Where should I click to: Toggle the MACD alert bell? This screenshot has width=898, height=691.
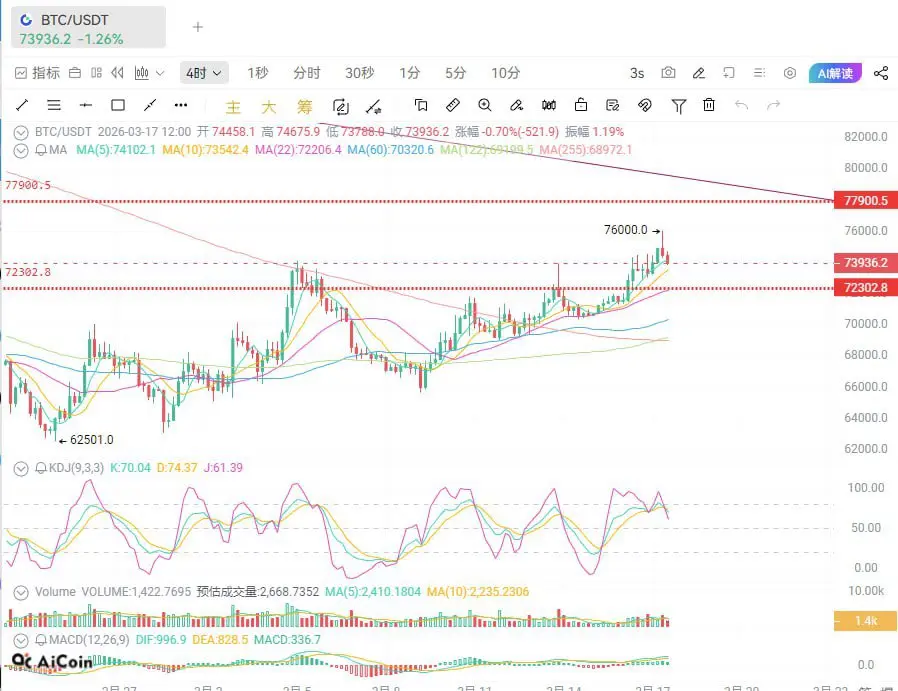[x=41, y=639]
